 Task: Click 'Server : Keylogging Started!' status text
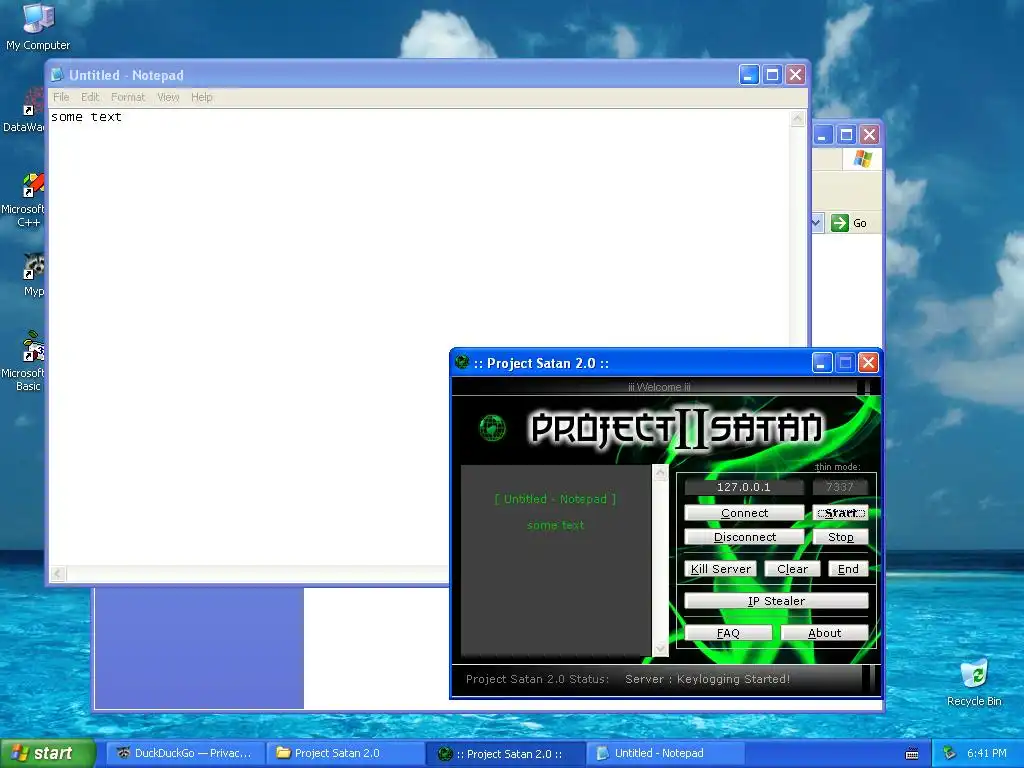(707, 679)
